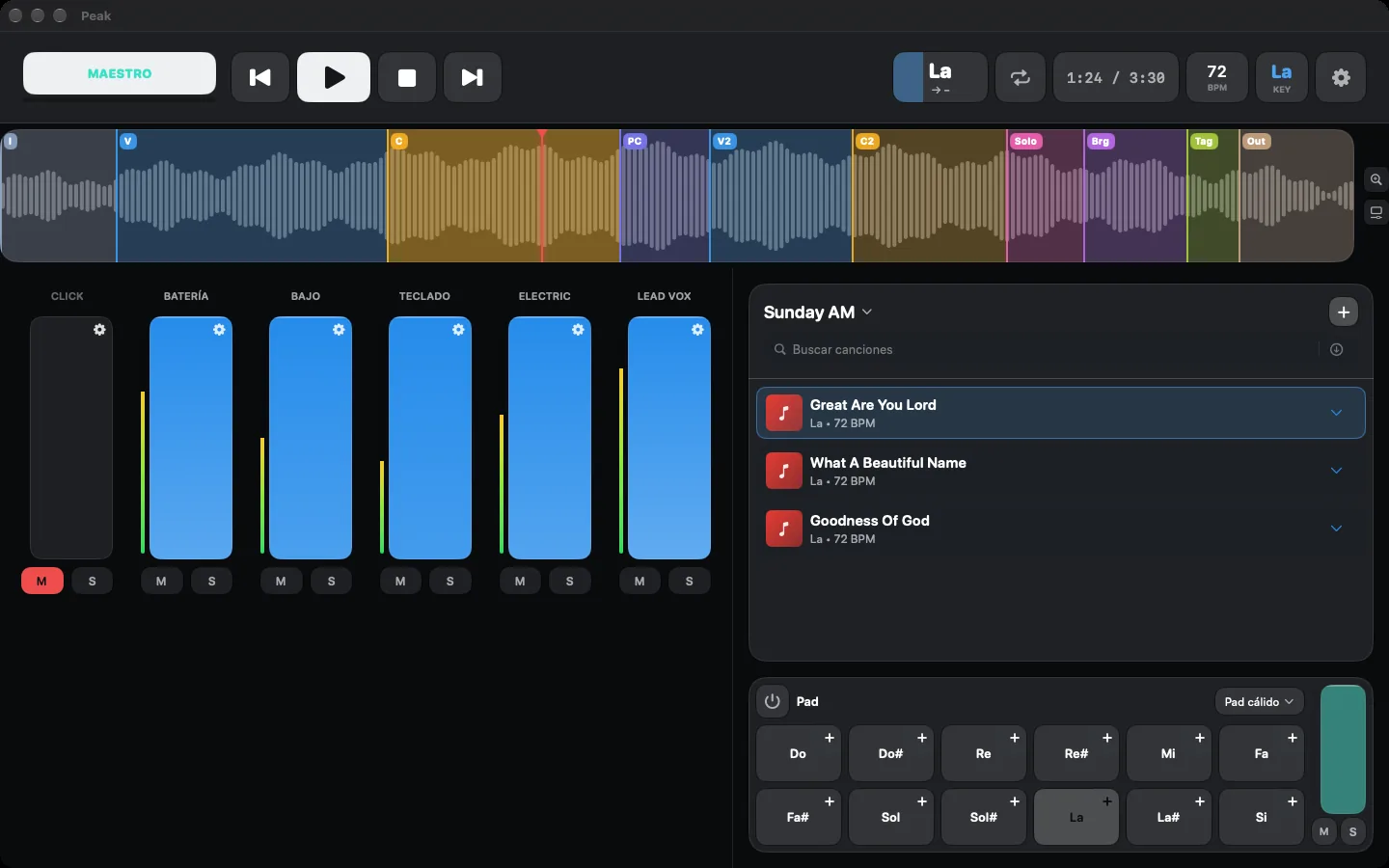Click the LEAD VOX volume fader

coord(669,438)
